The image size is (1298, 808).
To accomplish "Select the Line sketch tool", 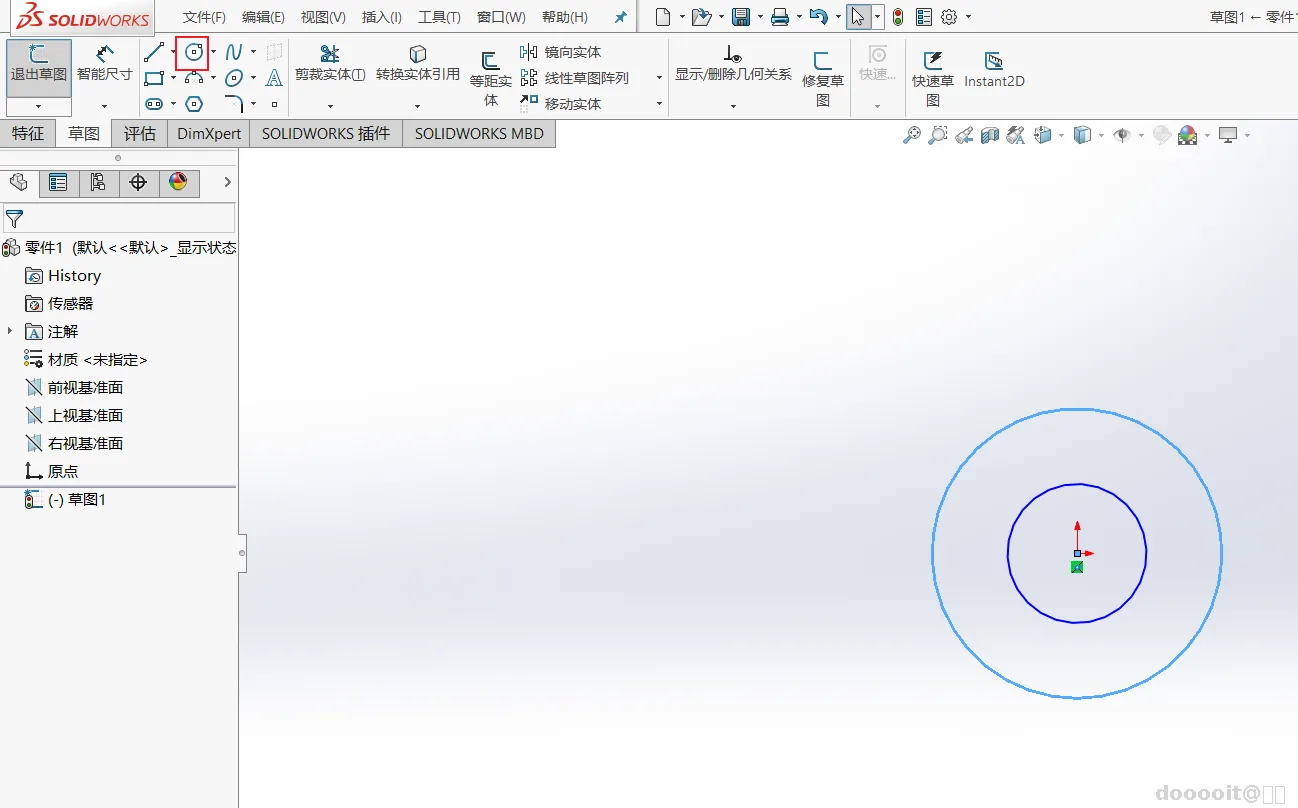I will coord(153,52).
